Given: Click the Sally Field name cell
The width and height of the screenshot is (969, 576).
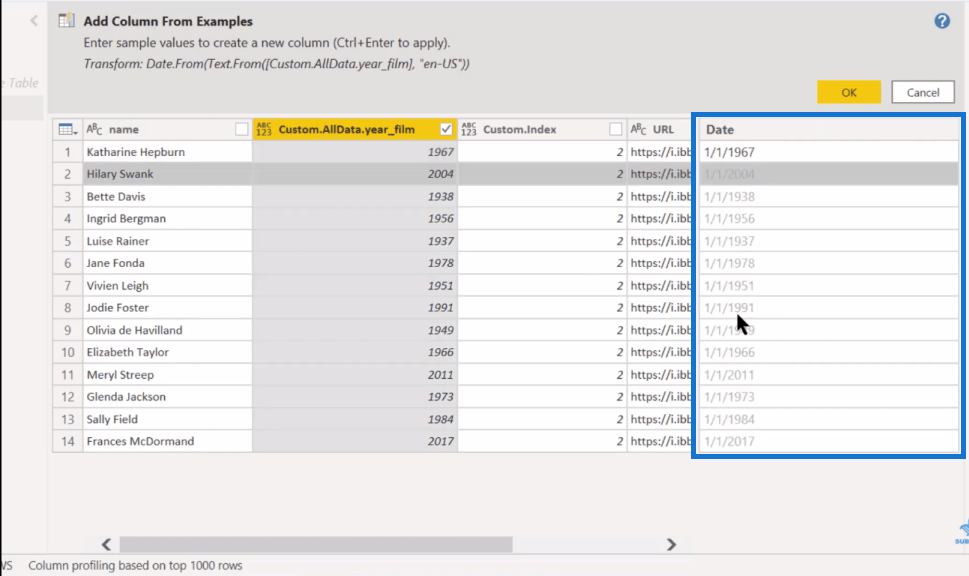Looking at the screenshot, I should tap(167, 419).
